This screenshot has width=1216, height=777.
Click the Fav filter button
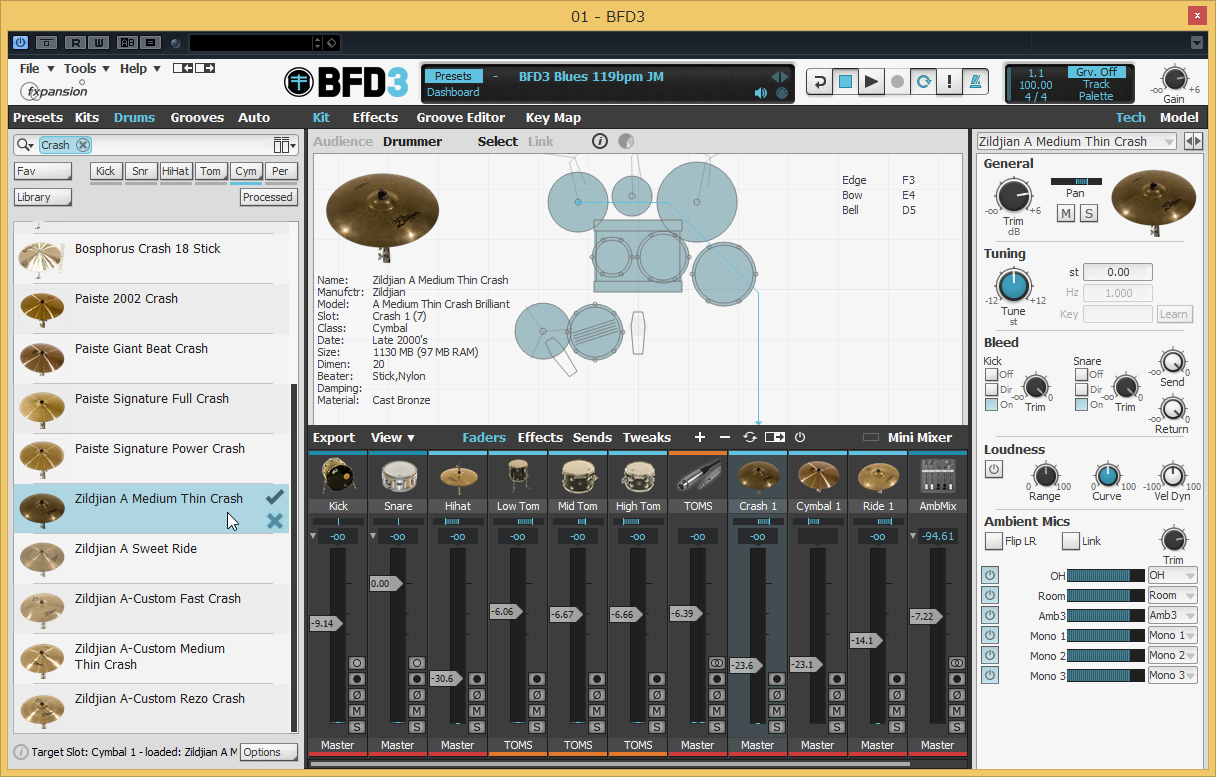tap(42, 171)
